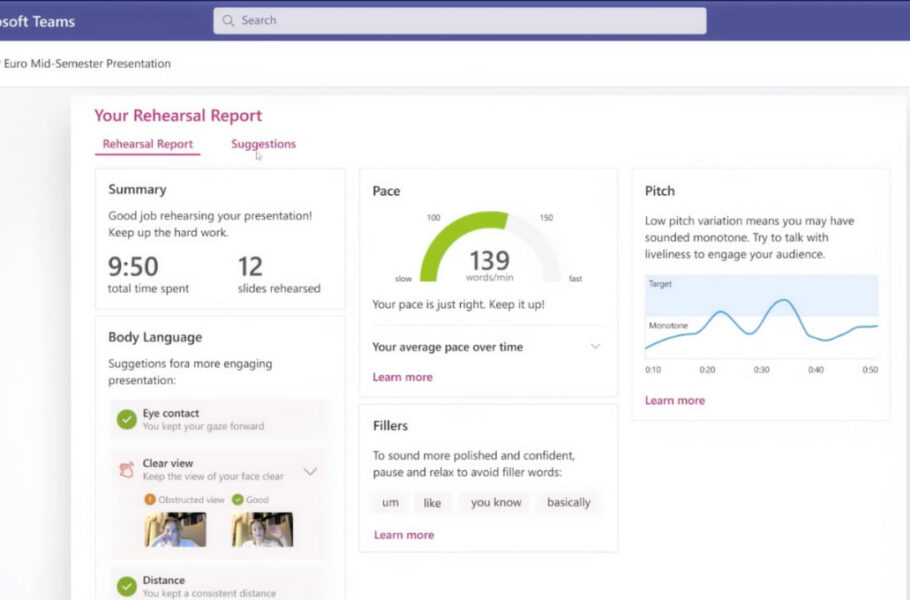Select the Rehearsal Report tab

(x=148, y=144)
